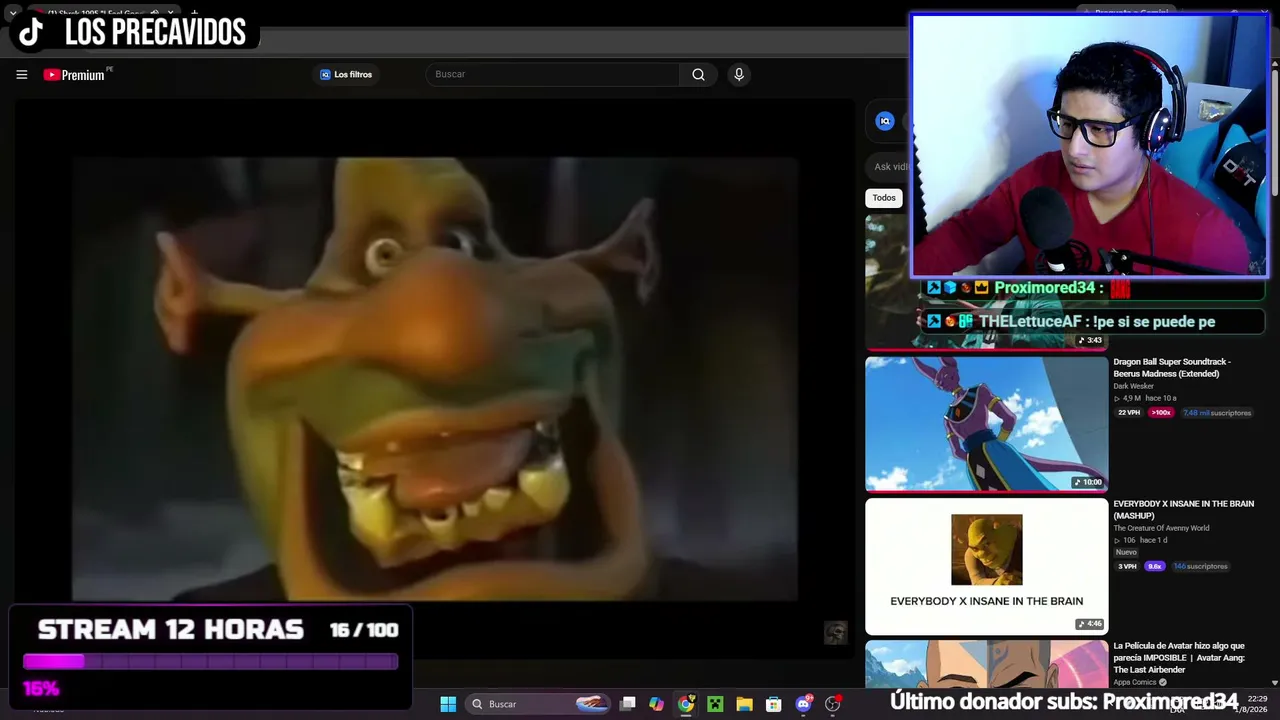Focus the YouTube Buscar search field
Viewport: 1280px width, 720px height.
pyautogui.click(x=553, y=74)
